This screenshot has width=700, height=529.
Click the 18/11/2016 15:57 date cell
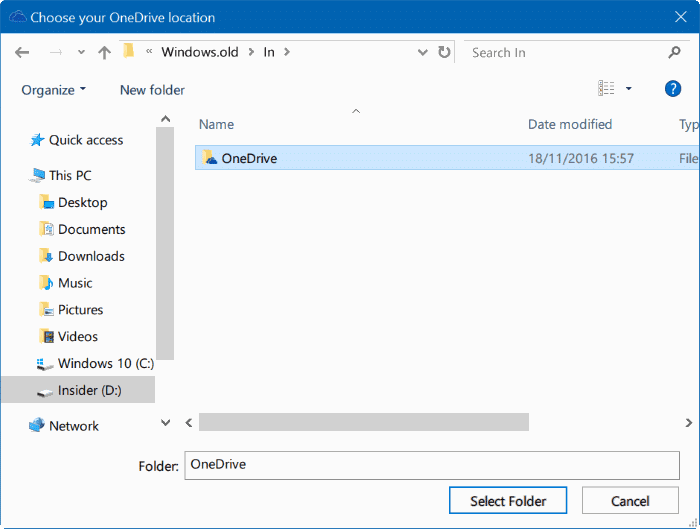(581, 158)
